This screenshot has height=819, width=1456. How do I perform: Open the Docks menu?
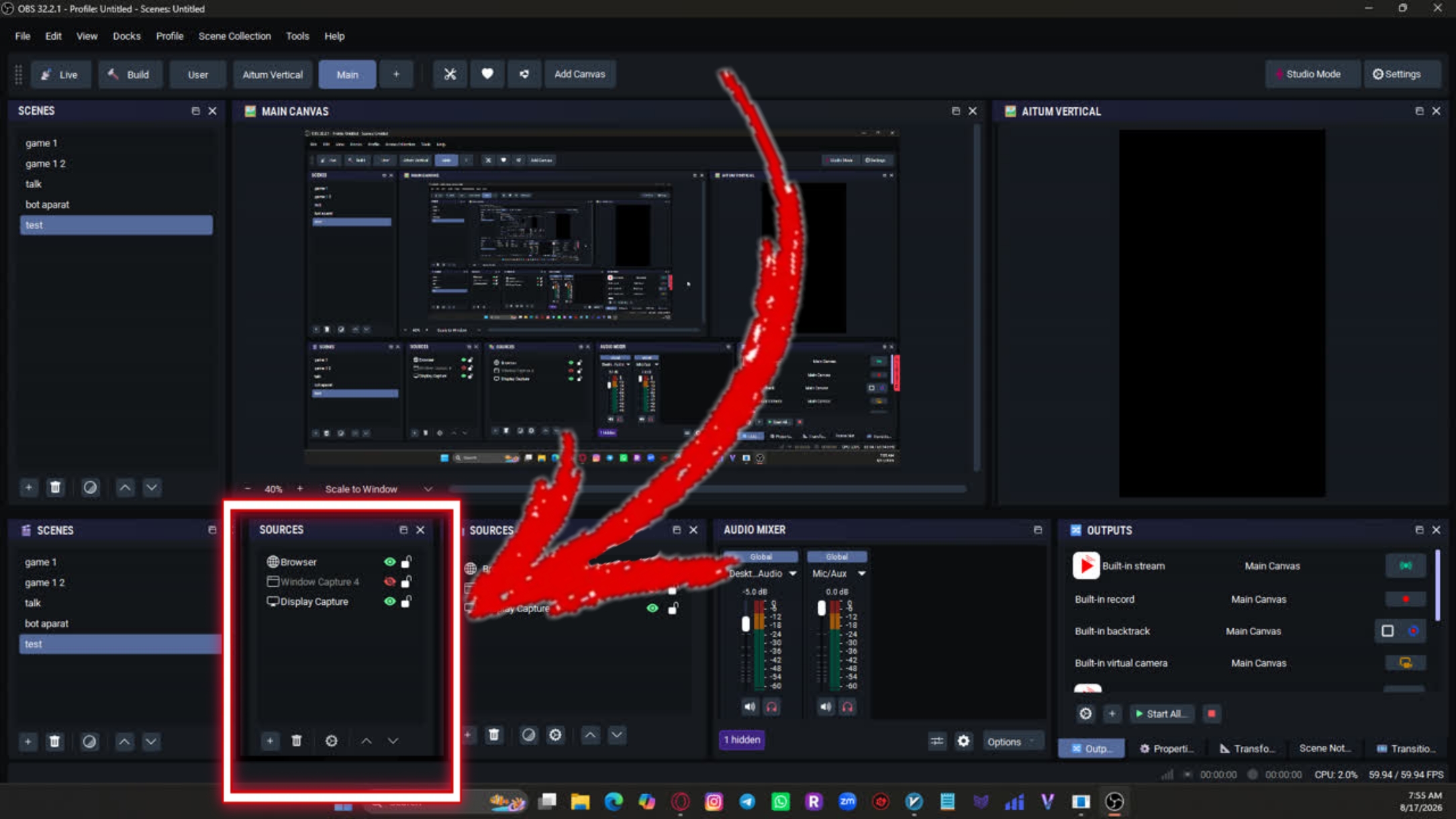pyautogui.click(x=126, y=36)
